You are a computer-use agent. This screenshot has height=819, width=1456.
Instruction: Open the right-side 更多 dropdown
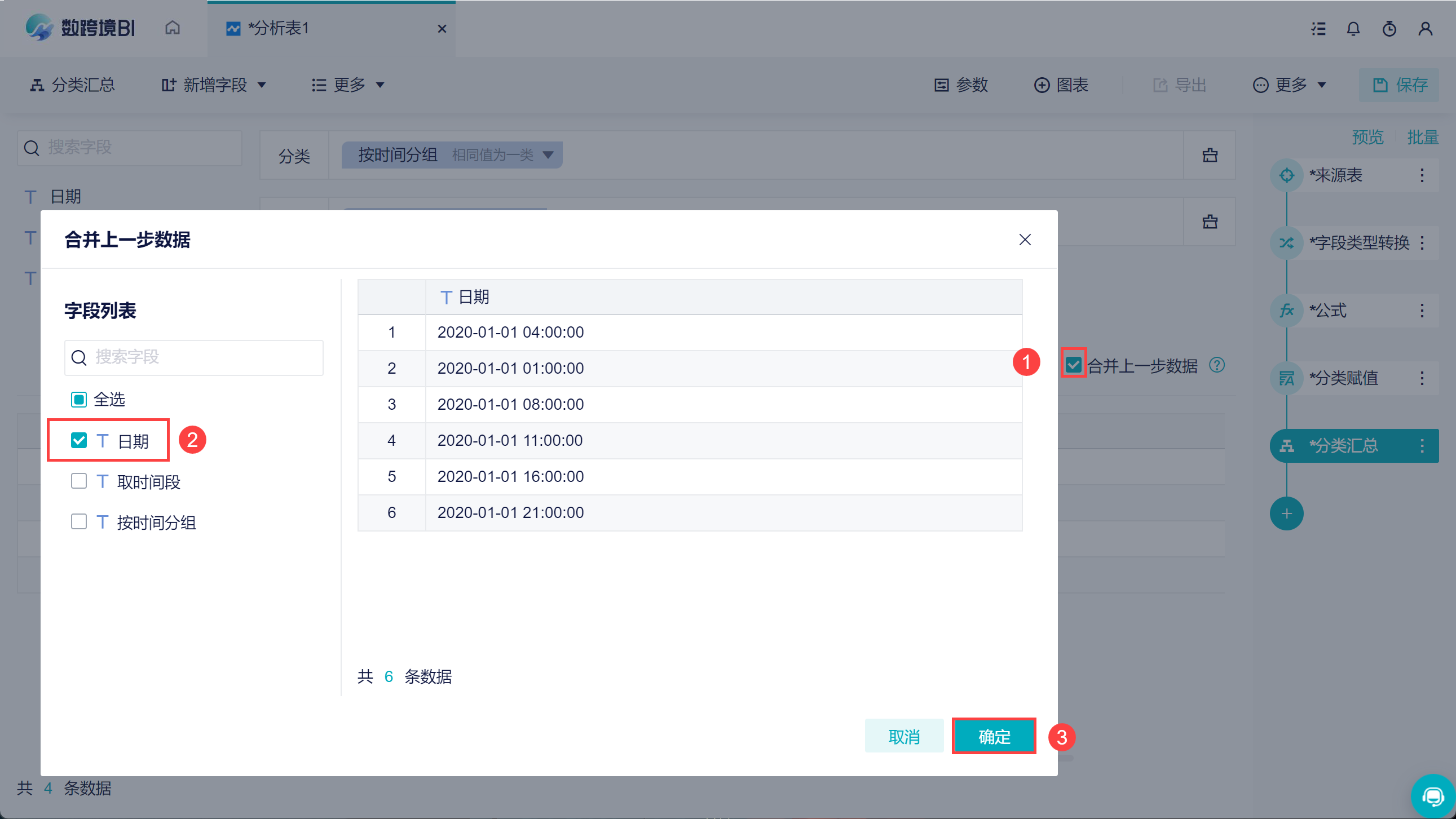click(1290, 85)
